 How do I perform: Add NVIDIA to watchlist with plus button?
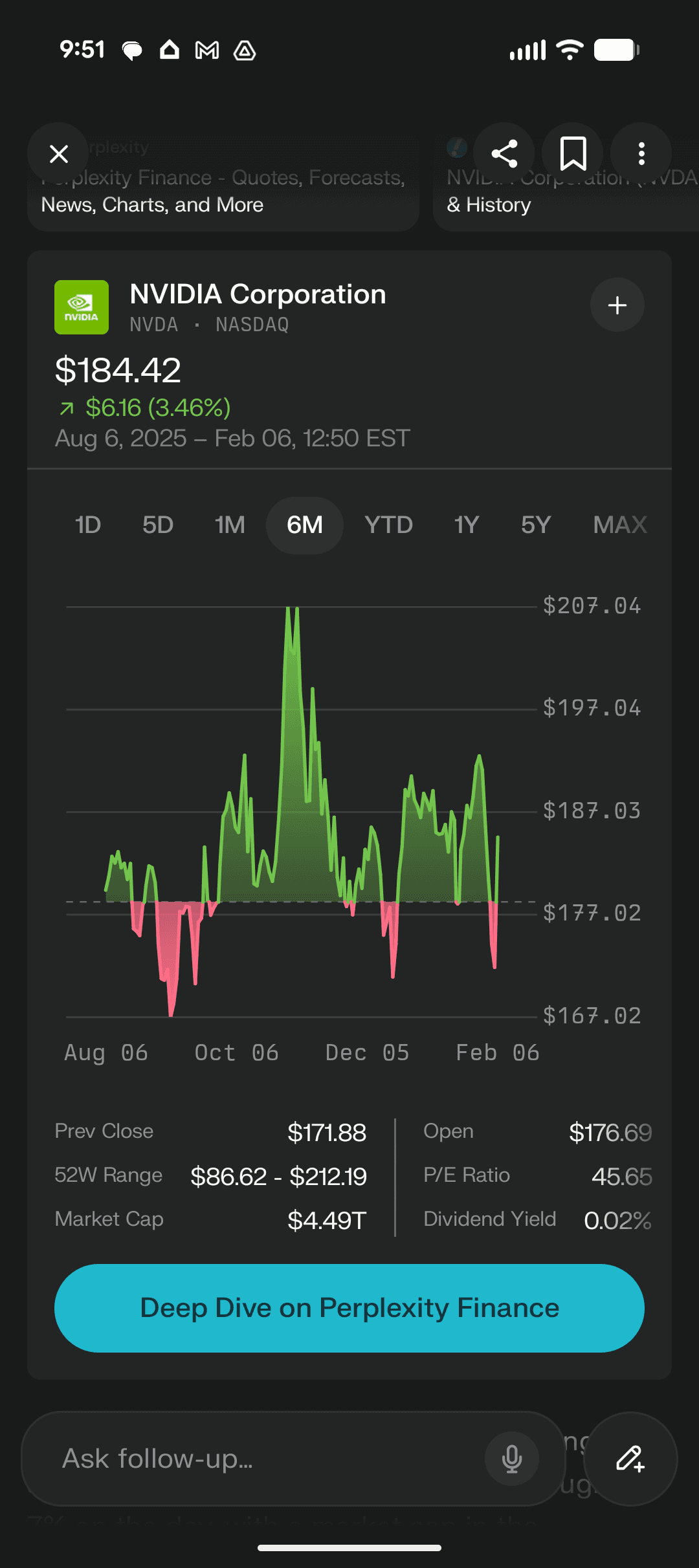(x=617, y=305)
